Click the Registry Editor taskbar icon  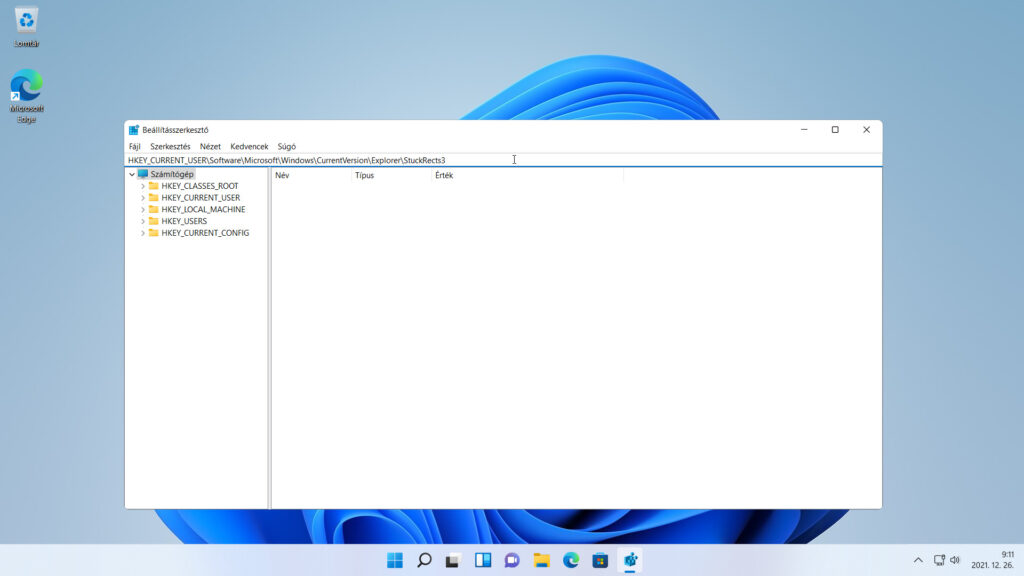[x=630, y=560]
